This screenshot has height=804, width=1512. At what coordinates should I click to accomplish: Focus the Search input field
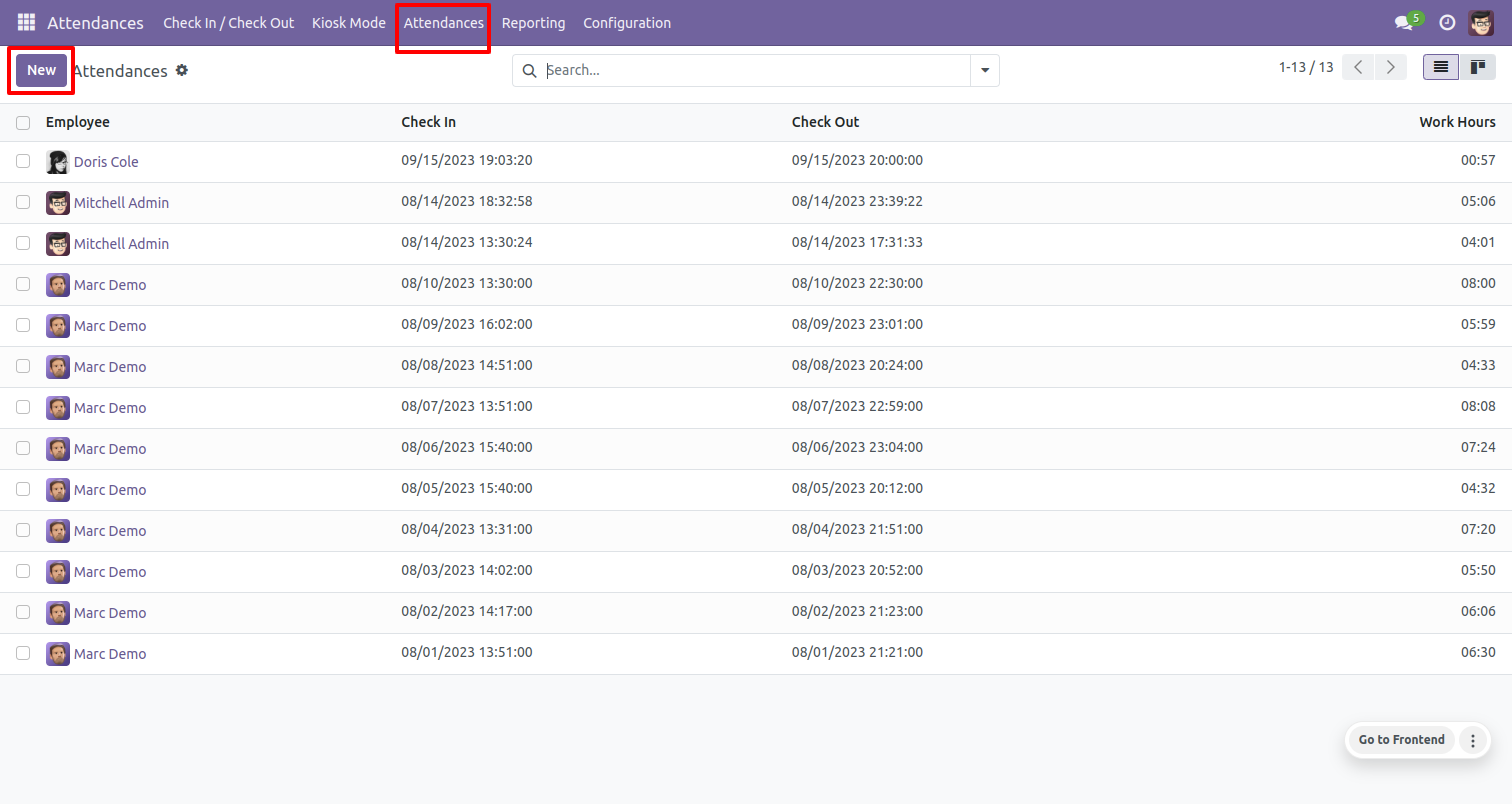pos(755,71)
